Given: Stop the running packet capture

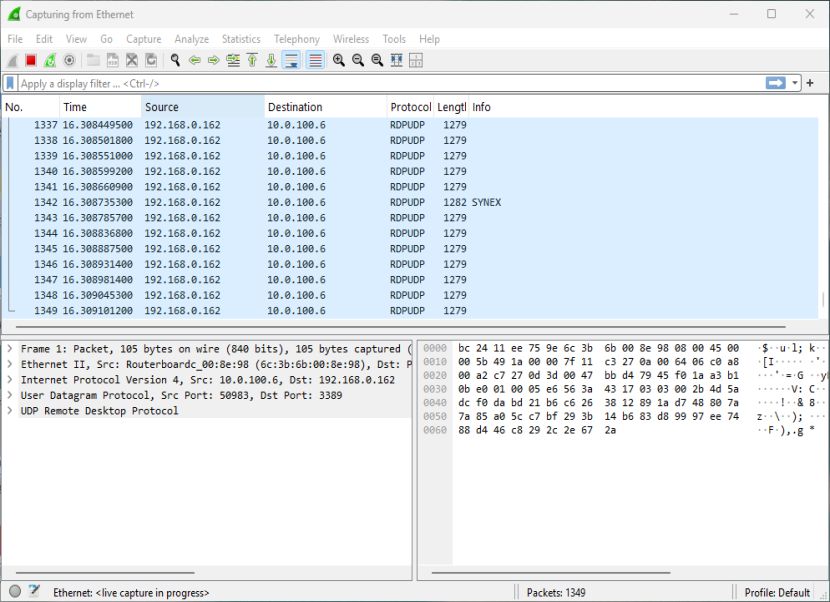Looking at the screenshot, I should coord(31,60).
